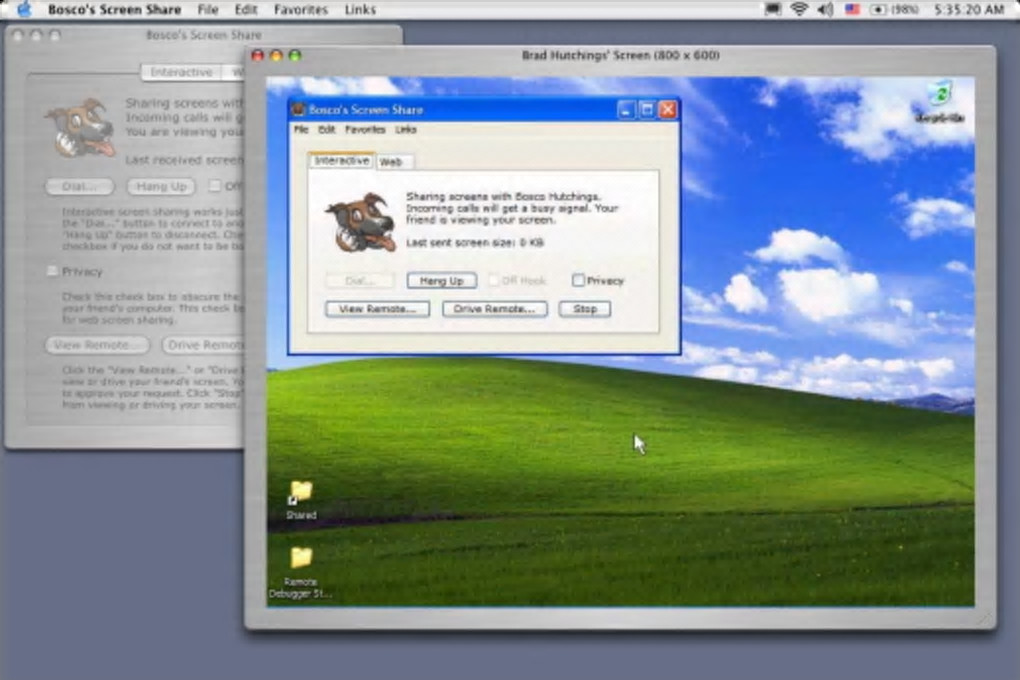Switch to Interactive tab in Windows dialog
This screenshot has height=680, width=1020.
(342, 160)
